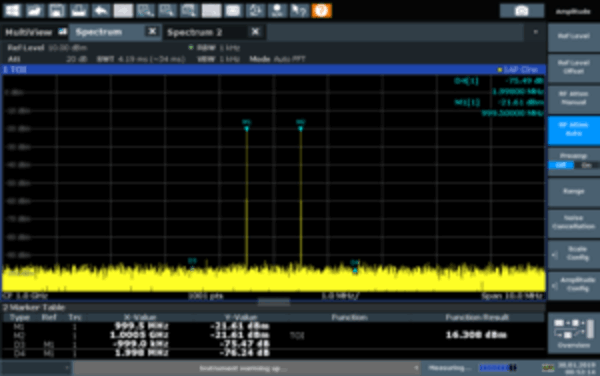Click the Windows start icon in the toolbar
The height and width of the screenshot is (376, 600).
coord(12,10)
